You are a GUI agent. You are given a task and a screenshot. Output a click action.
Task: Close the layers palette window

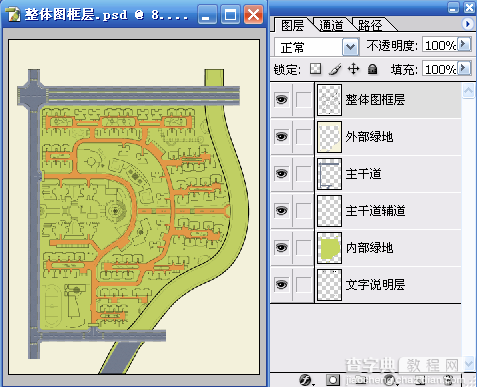pos(469,7)
